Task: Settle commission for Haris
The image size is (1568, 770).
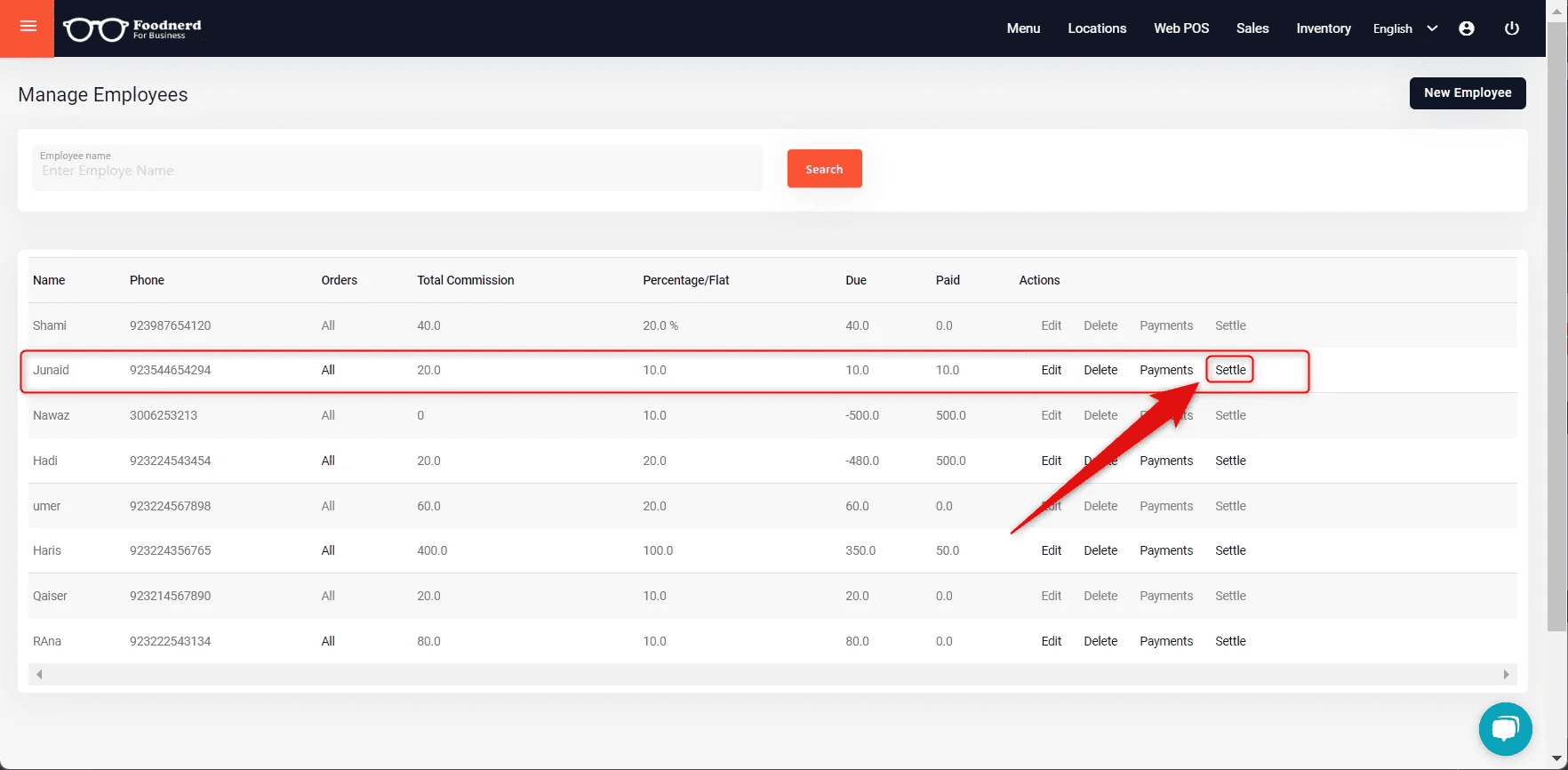Action: click(x=1230, y=550)
